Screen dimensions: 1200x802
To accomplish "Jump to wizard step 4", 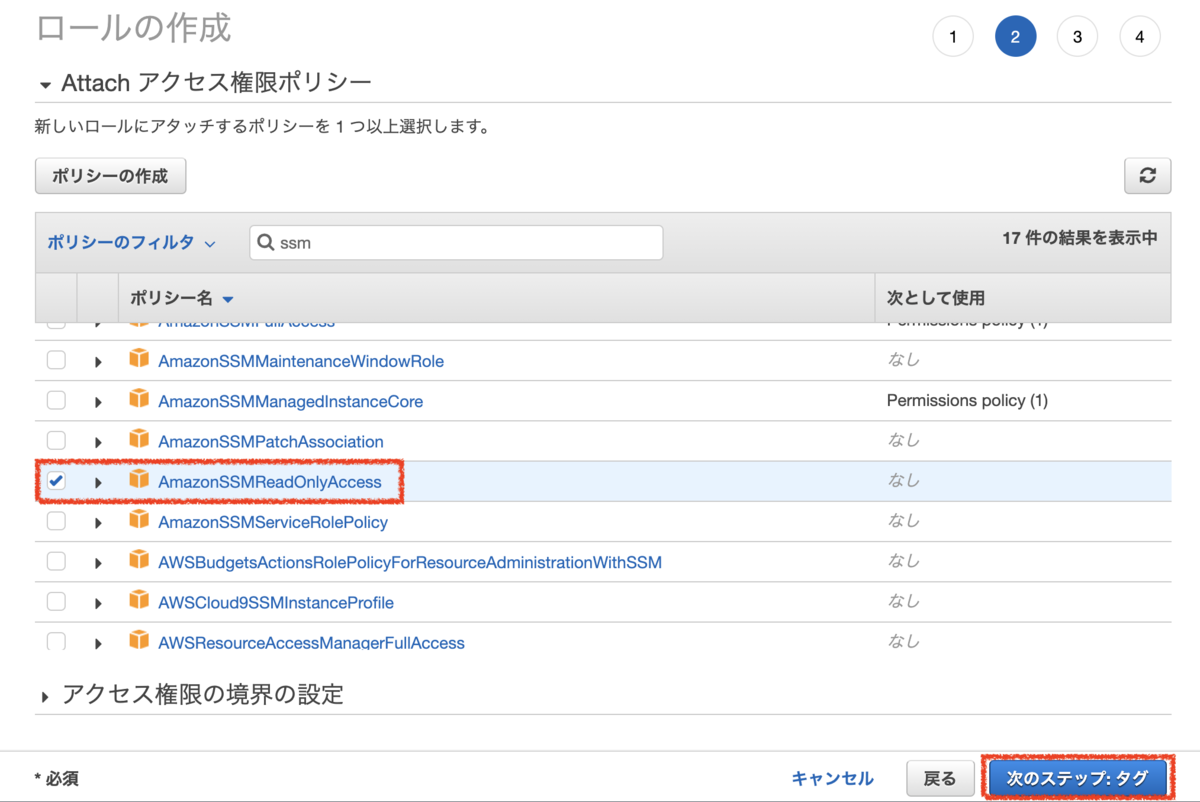I will pyautogui.click(x=1139, y=37).
